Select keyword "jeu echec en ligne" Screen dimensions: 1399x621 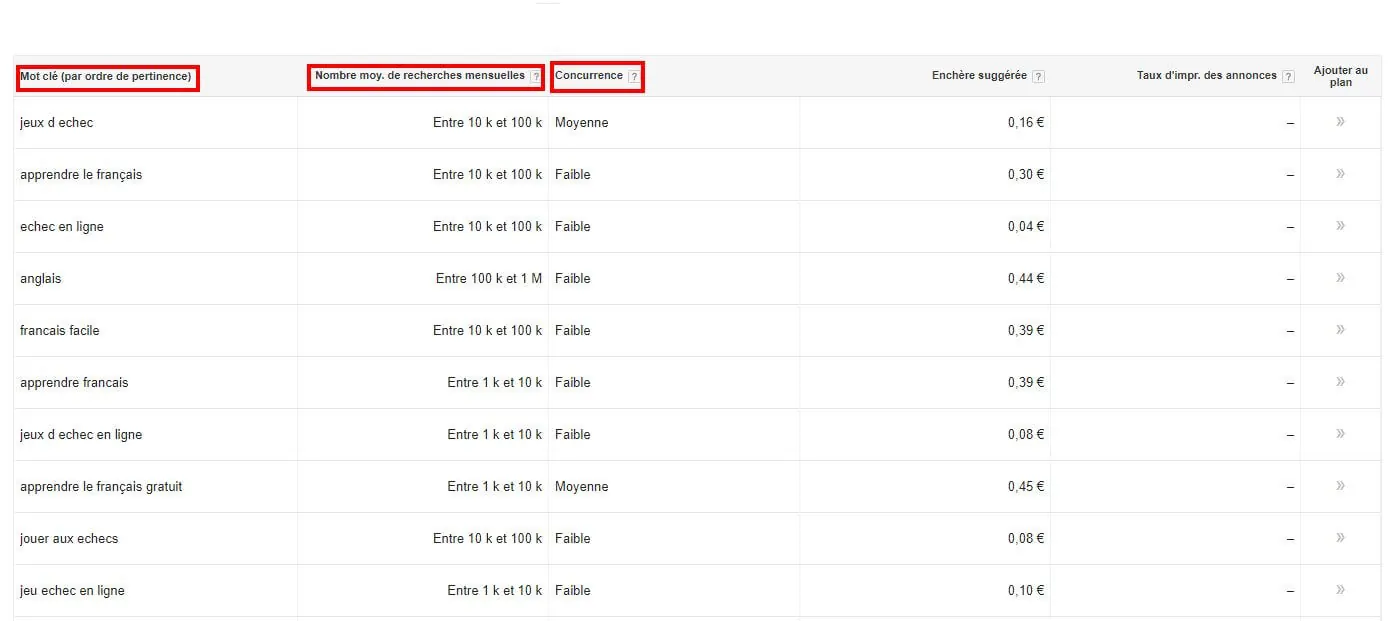click(x=72, y=591)
